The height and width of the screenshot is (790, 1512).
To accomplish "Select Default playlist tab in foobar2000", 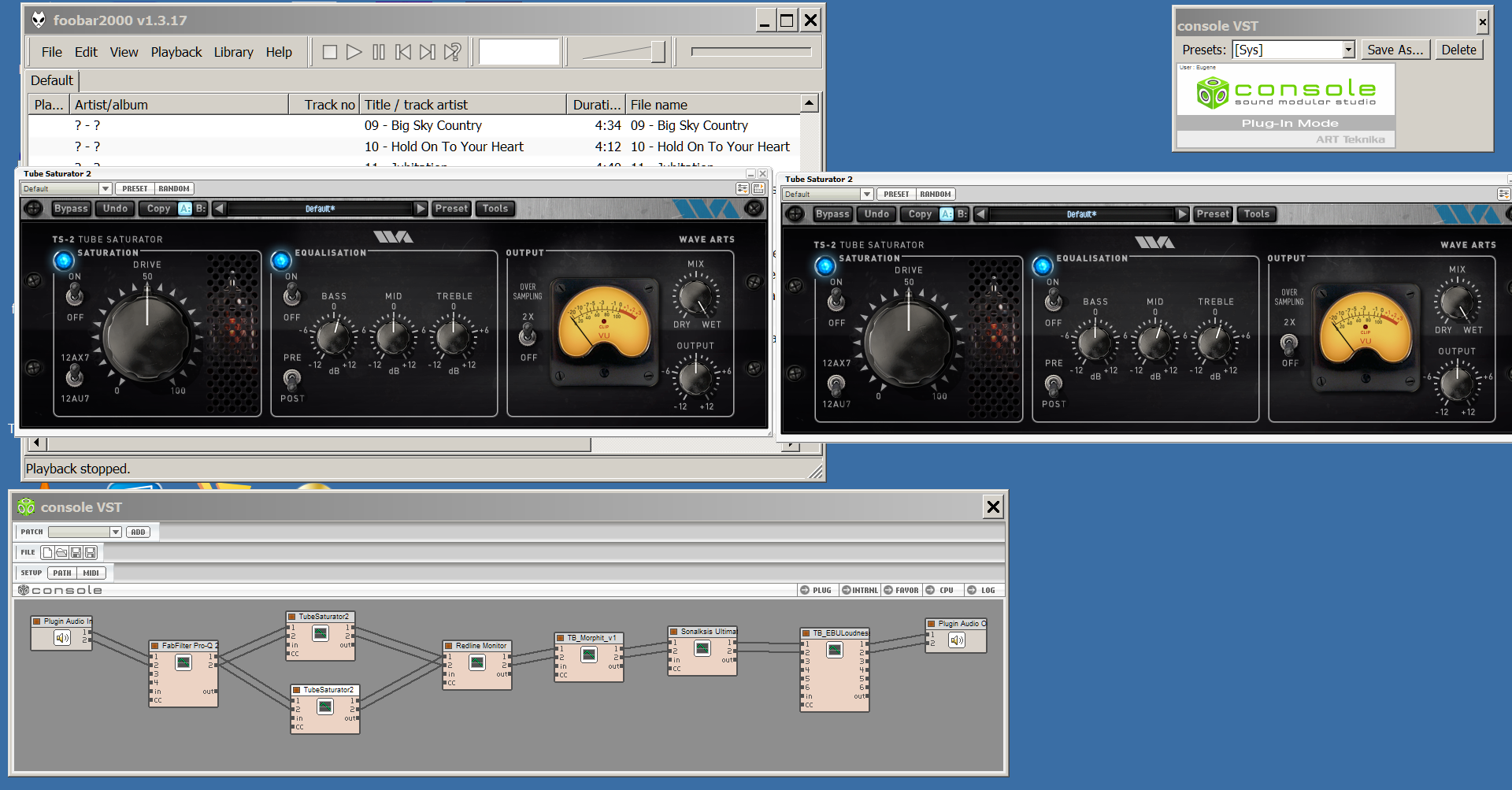I will (x=52, y=80).
